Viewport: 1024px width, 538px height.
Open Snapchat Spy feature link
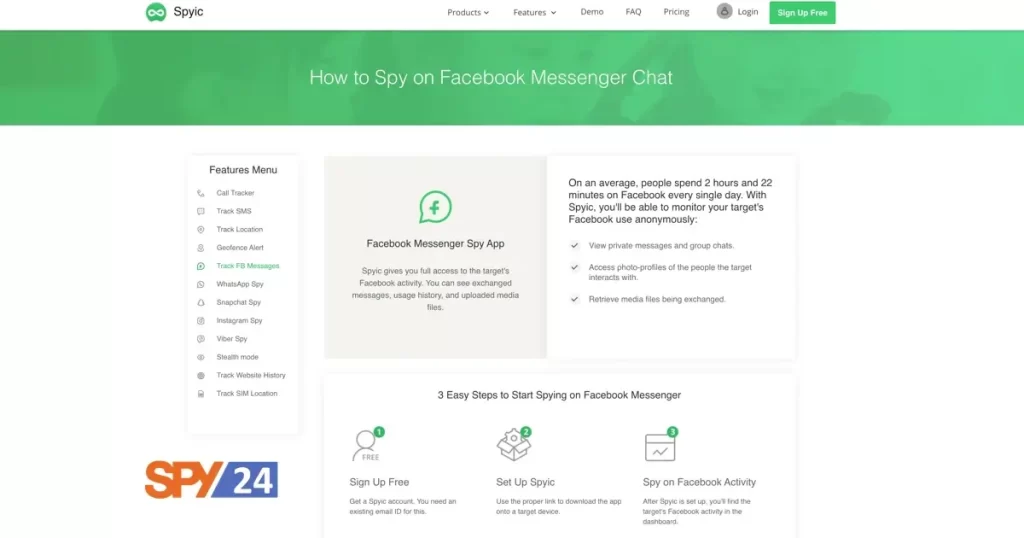pyautogui.click(x=238, y=303)
